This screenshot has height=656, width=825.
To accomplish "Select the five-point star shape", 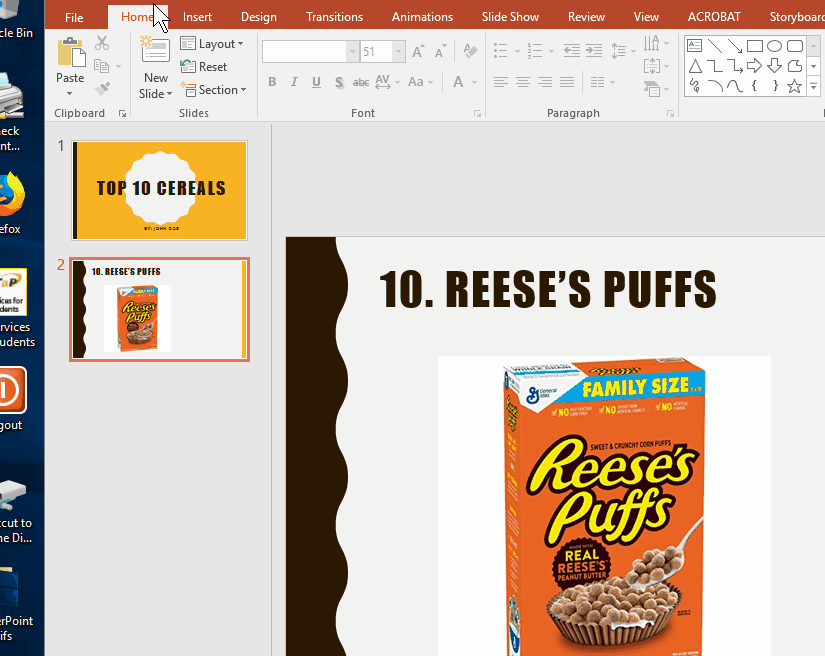I will 794,86.
